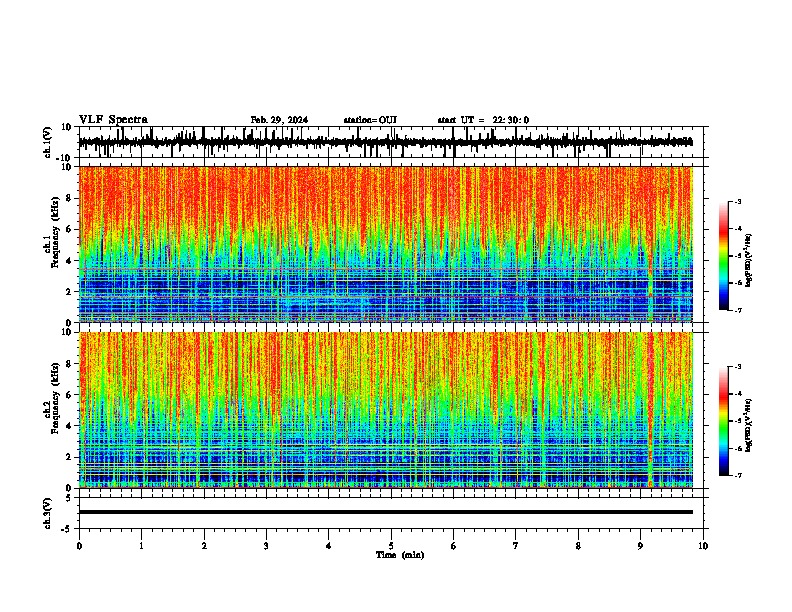The height and width of the screenshot is (612, 792).
Task: Select the date text "Feb. 29, 2024"
Action: click(279, 120)
